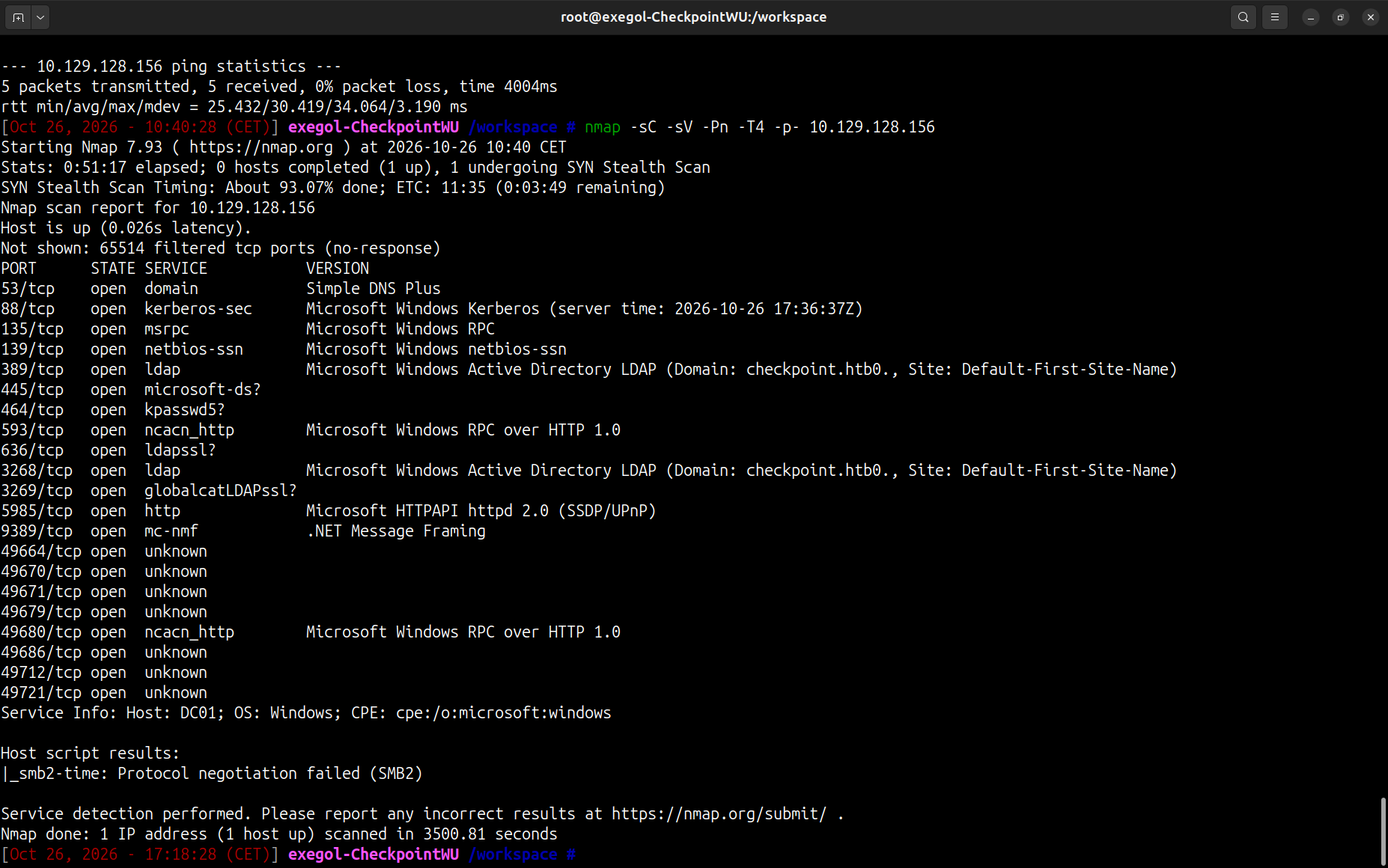Click the SYN Stealth Scan Timing line
Screen dimensions: 1388x868
(x=333, y=188)
